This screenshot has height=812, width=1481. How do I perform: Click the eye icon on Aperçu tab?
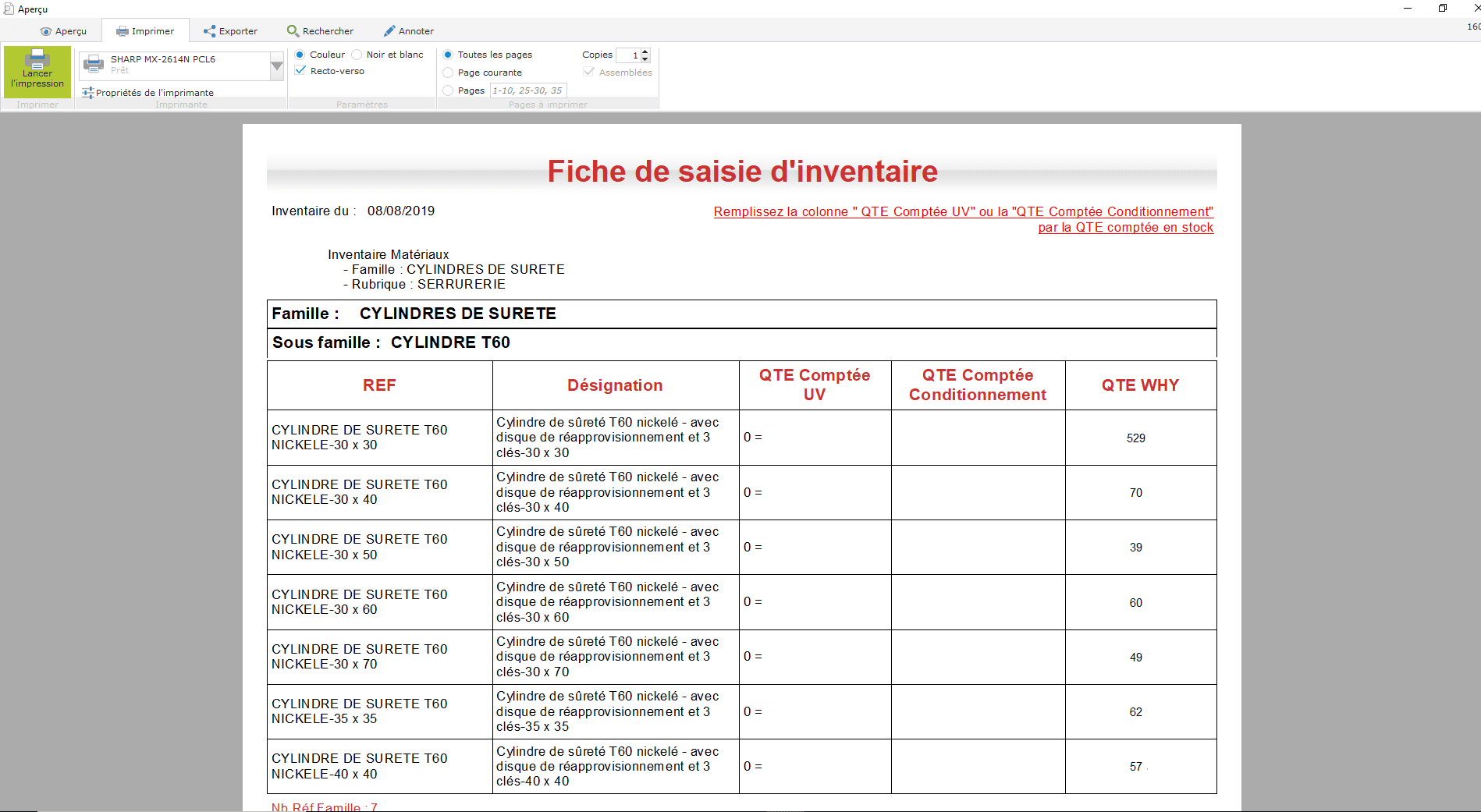pyautogui.click(x=46, y=32)
